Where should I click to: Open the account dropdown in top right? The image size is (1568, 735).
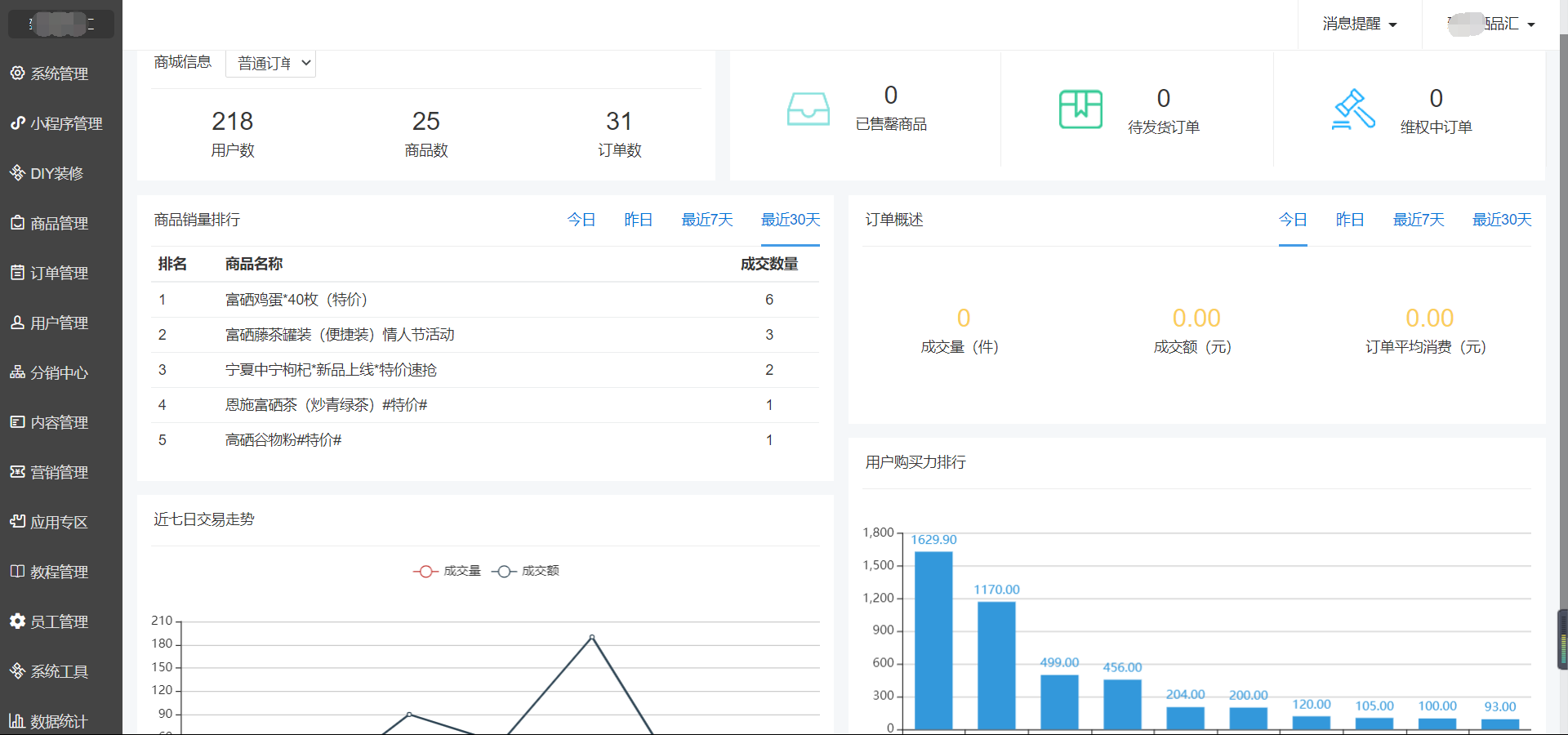(x=1491, y=24)
